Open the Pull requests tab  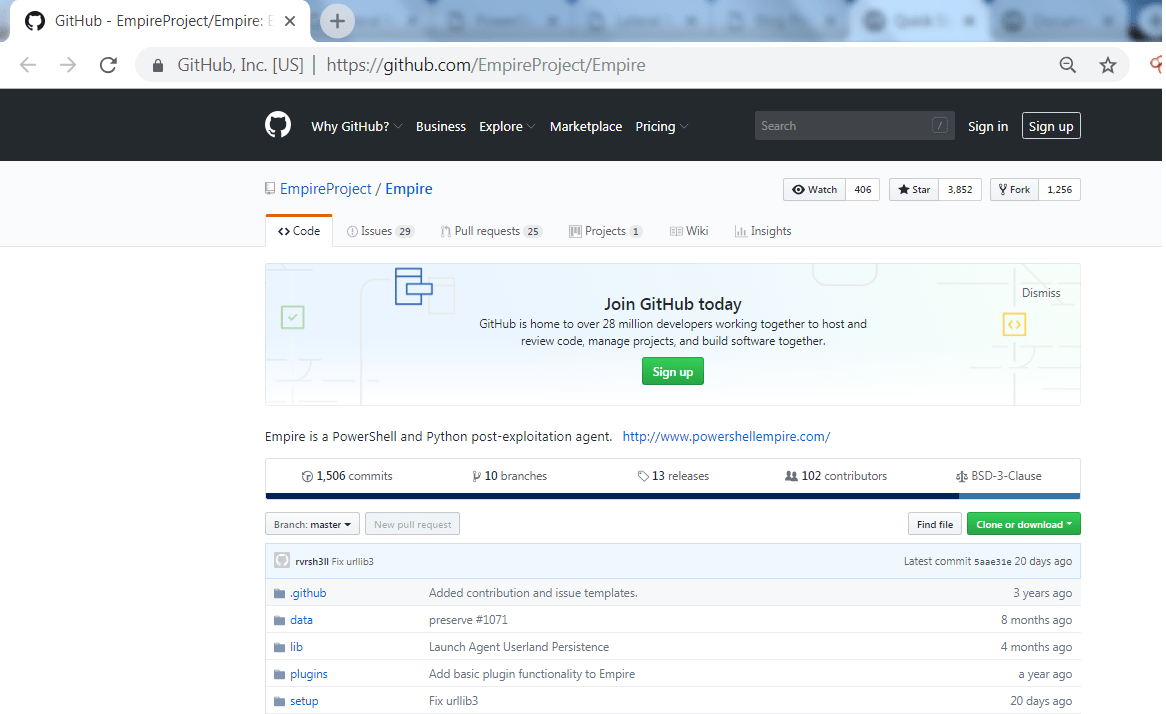[490, 231]
